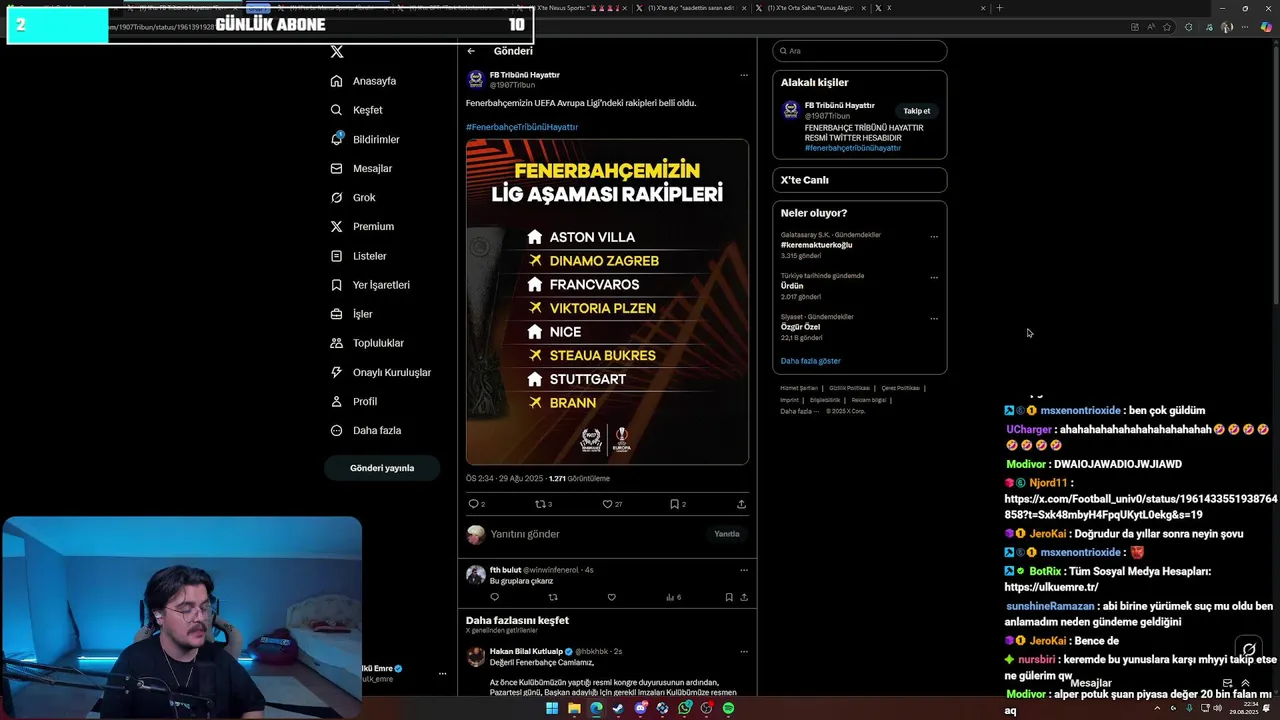Image resolution: width=1280 pixels, height=720 pixels.
Task: Open the Ürdün trending topic
Action: tap(792, 286)
